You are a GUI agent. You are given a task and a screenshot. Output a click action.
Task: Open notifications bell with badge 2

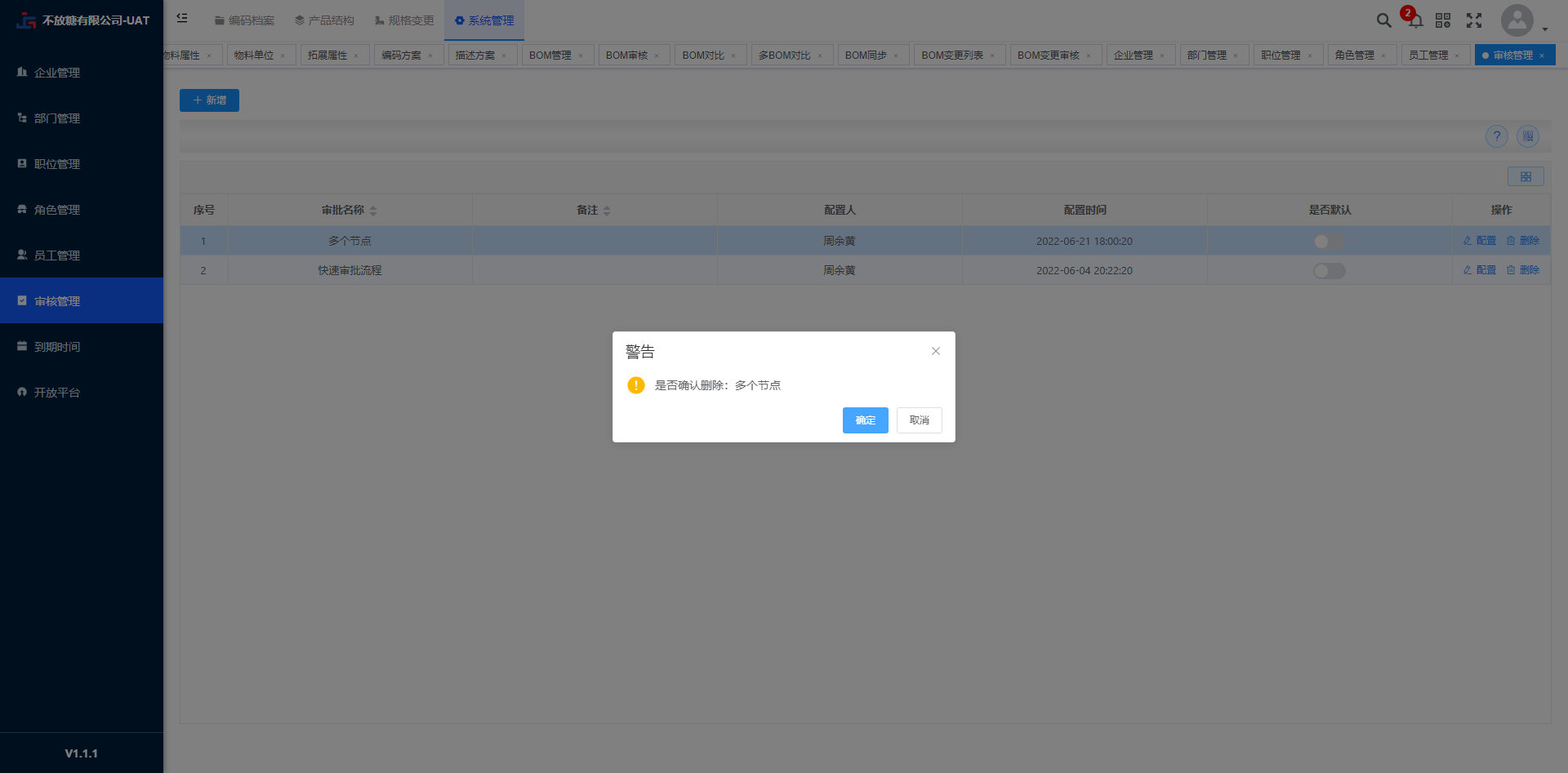(1415, 20)
